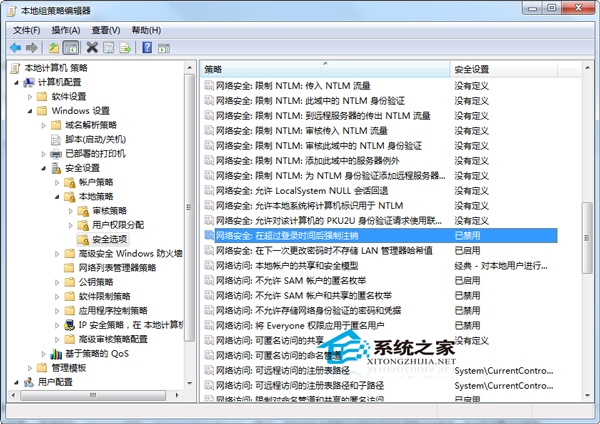Click the 本地计算机 策略 root node icon
This screenshot has height=424, width=600.
(15, 68)
